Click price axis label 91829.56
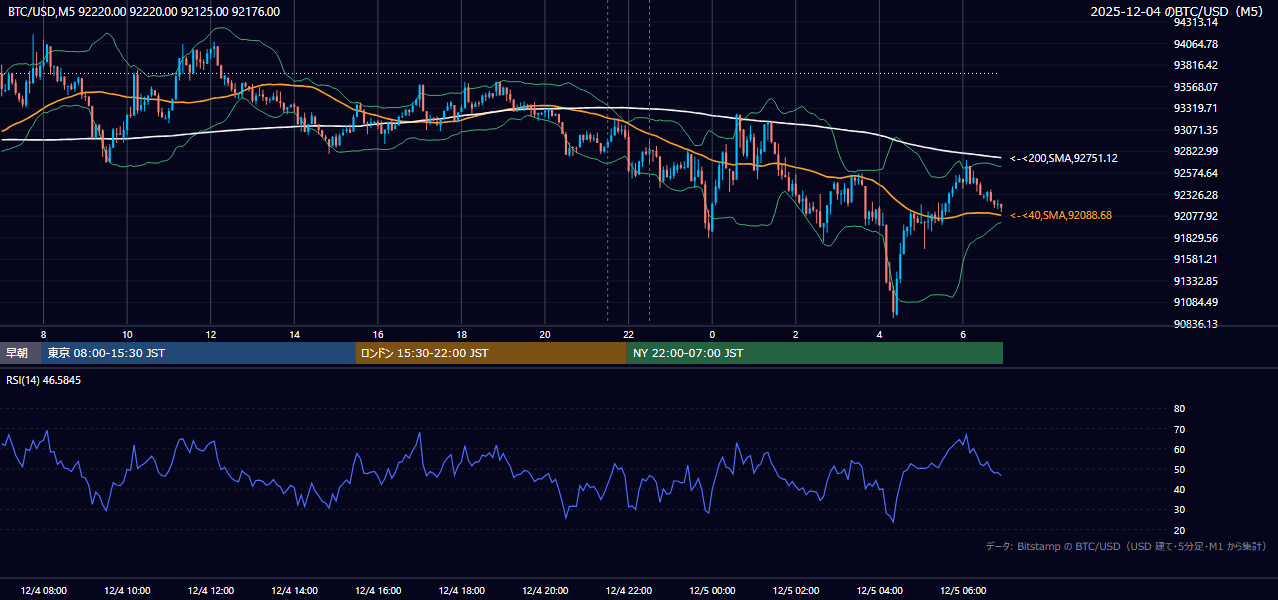Screen dimensions: 1278x600 (1195, 238)
